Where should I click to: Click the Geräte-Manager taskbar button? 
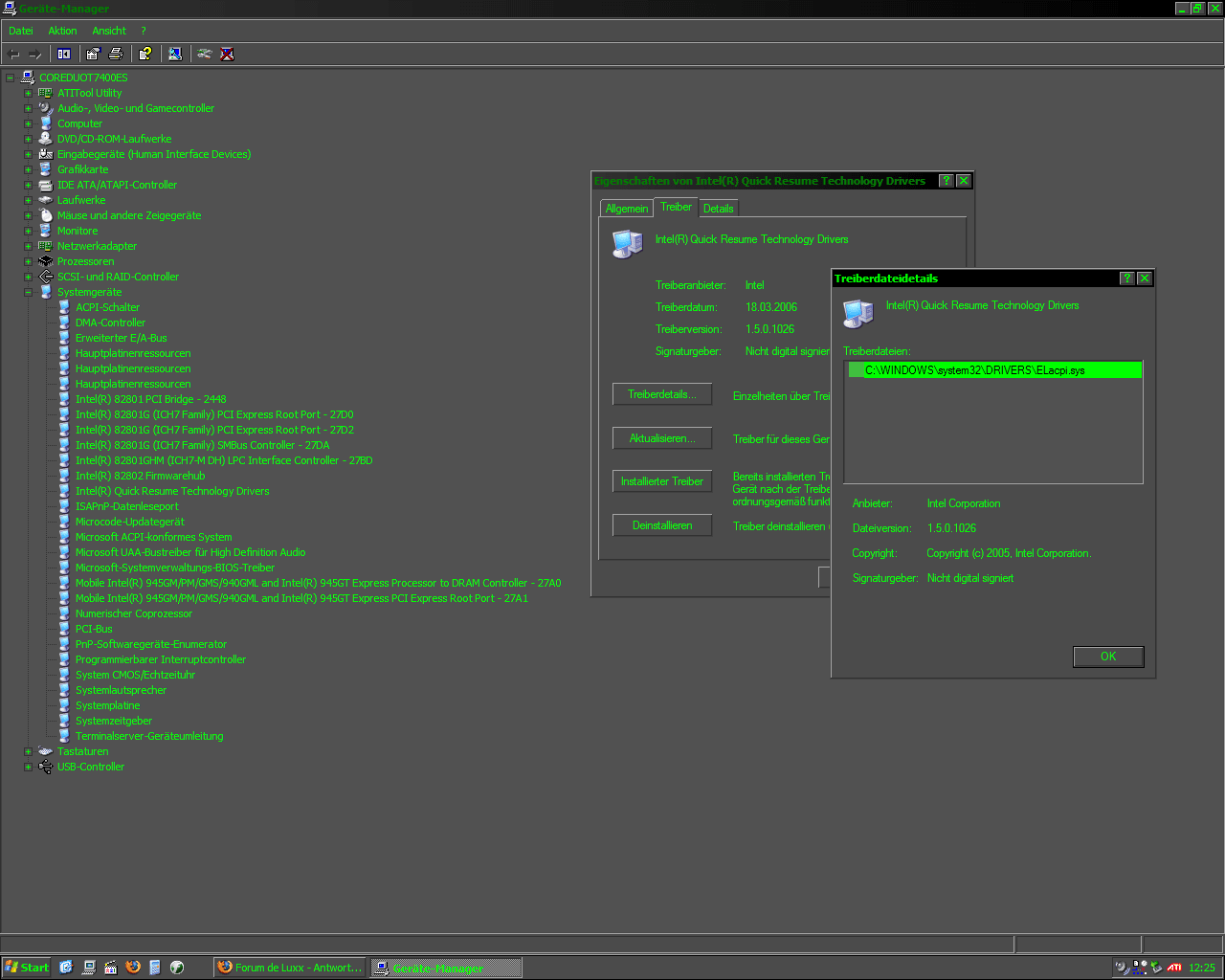(x=447, y=968)
